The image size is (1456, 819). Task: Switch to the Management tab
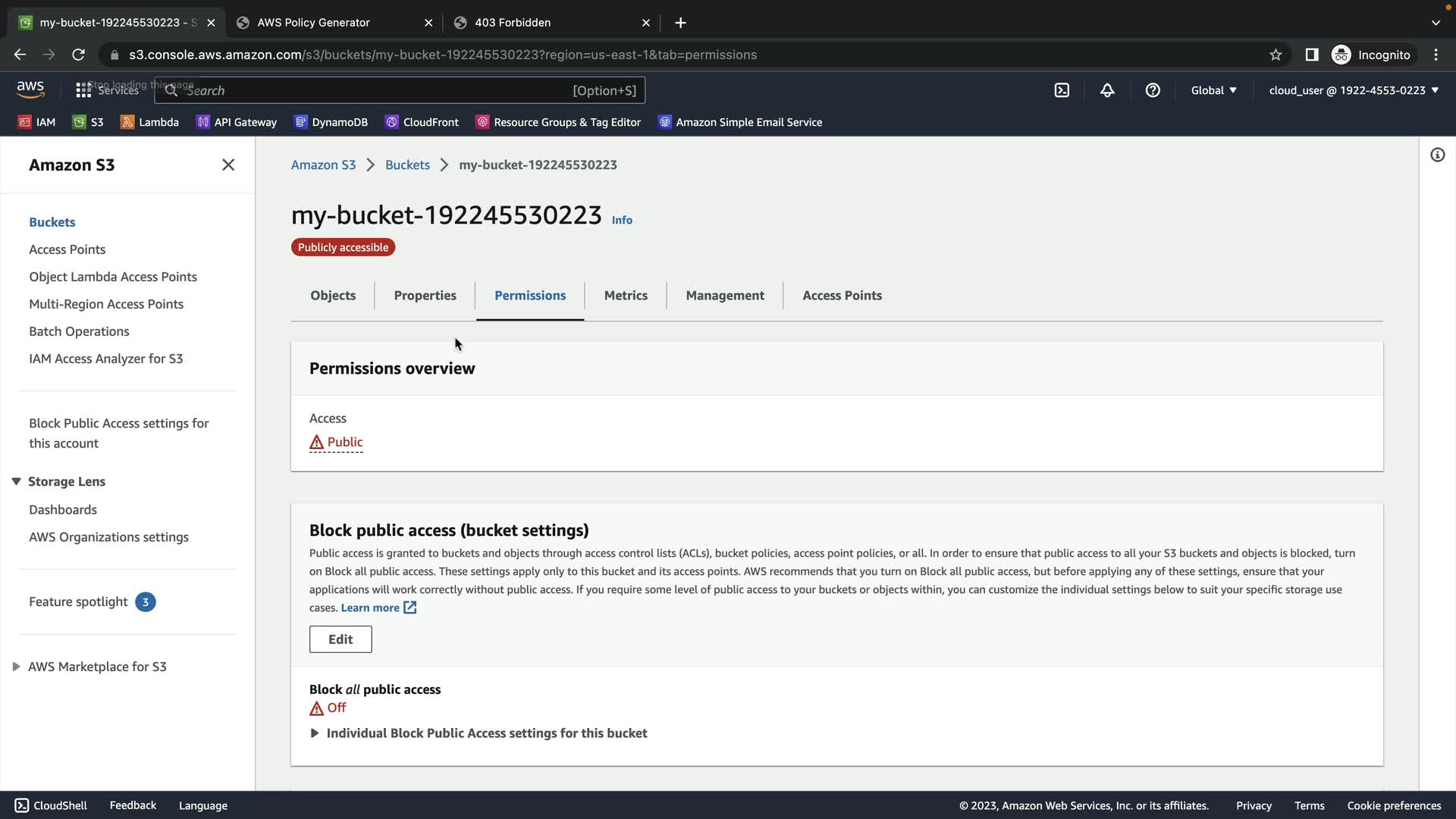coord(724,296)
